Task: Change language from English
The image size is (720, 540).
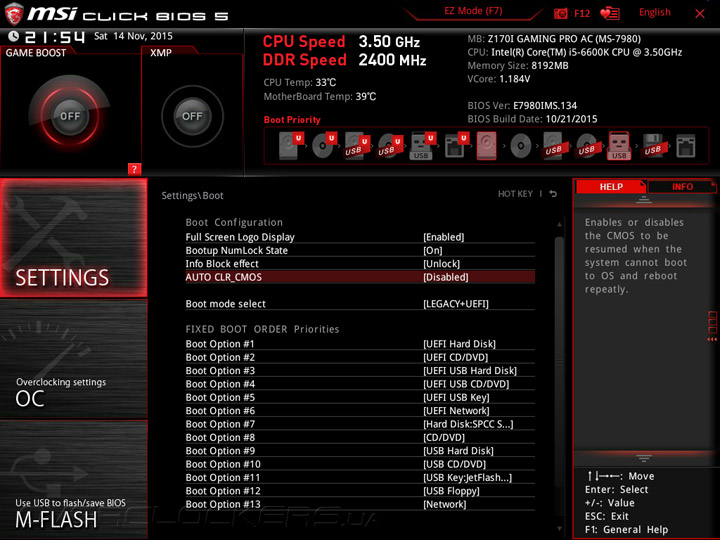Action: click(x=654, y=12)
